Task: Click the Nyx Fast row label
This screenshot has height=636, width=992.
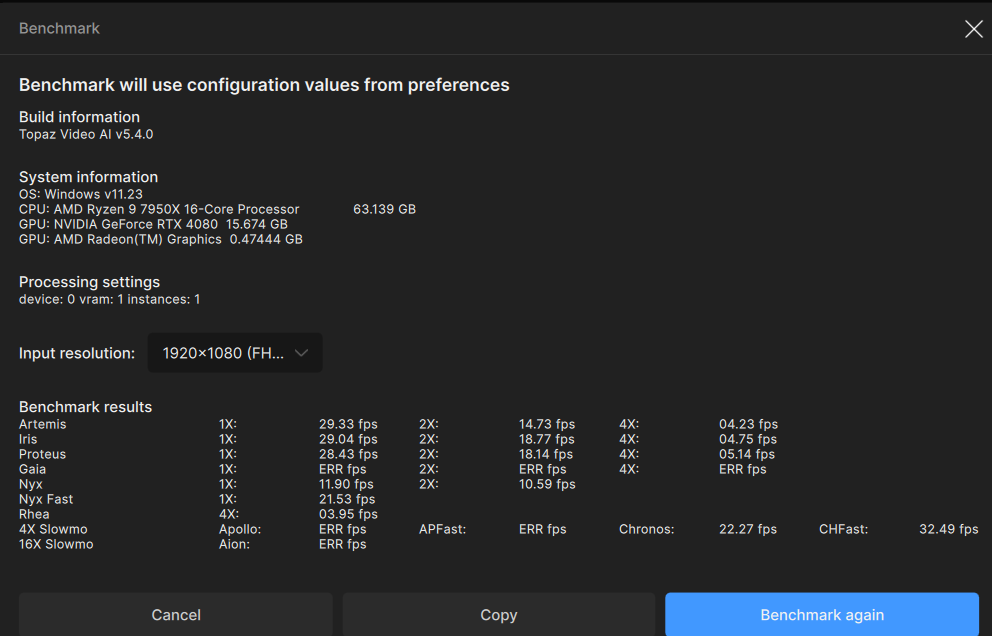Action: (x=46, y=499)
